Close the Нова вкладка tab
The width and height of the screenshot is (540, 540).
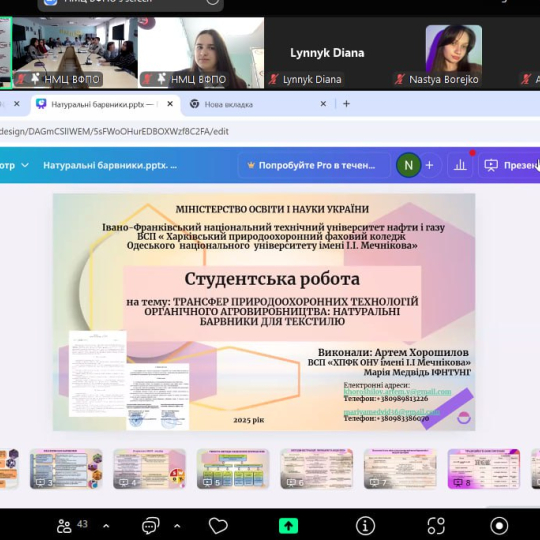(323, 104)
